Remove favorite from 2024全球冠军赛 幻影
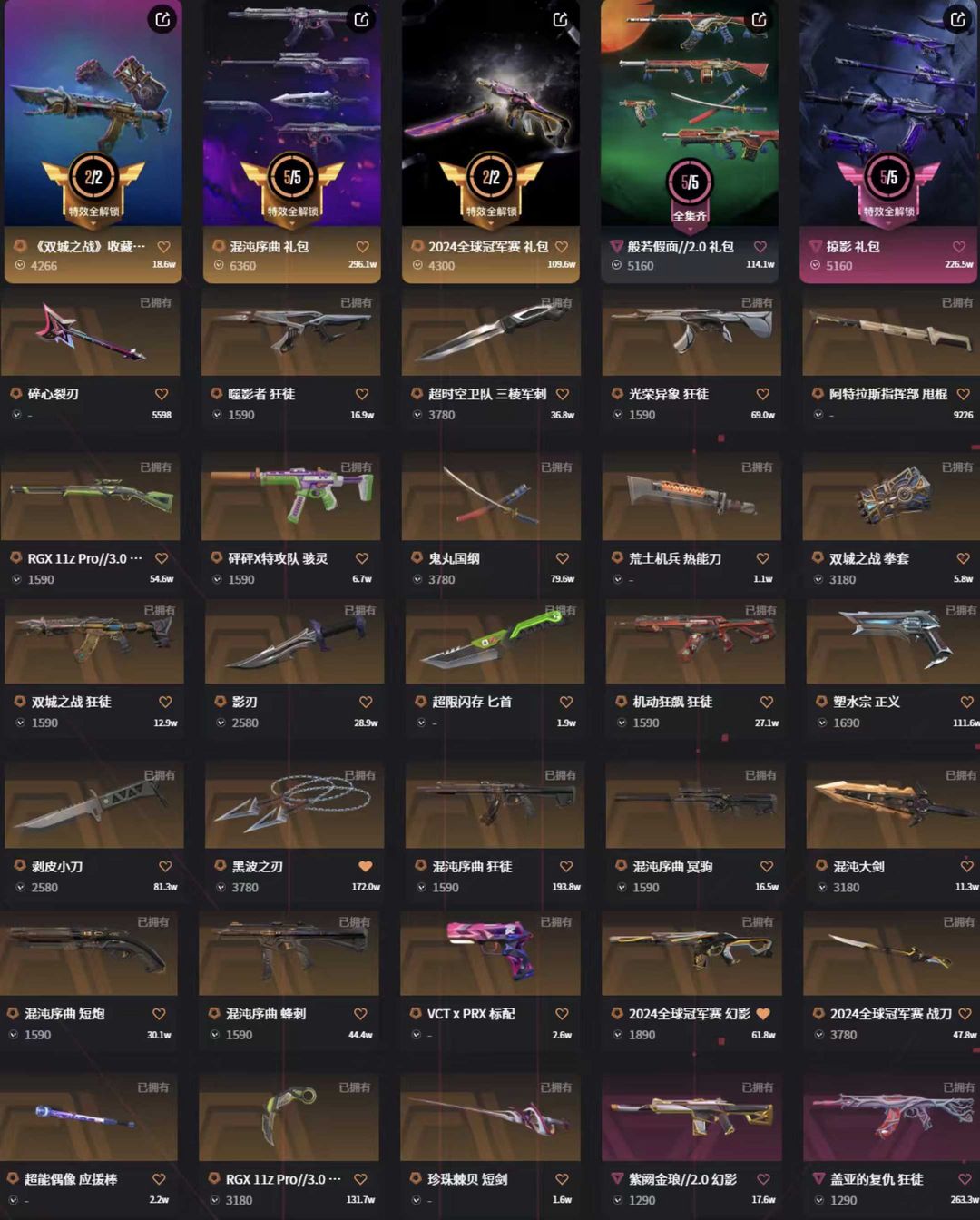This screenshot has height=1220, width=980. (x=763, y=1013)
